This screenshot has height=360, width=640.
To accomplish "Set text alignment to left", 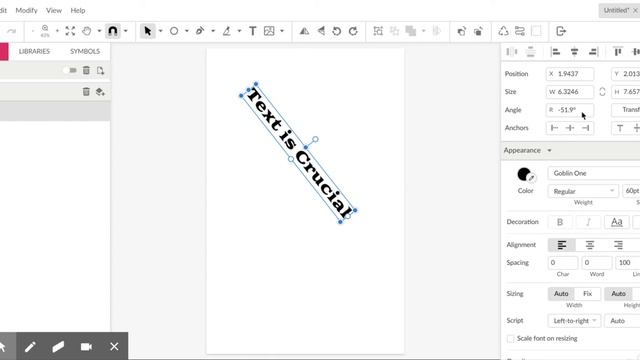I will [x=562, y=245].
